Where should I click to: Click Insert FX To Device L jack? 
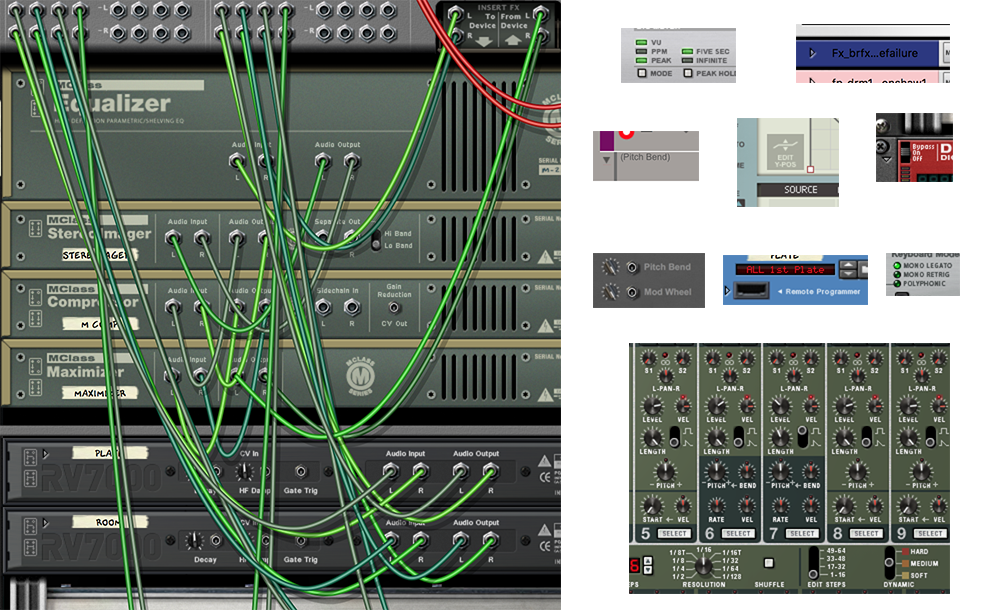[455, 13]
